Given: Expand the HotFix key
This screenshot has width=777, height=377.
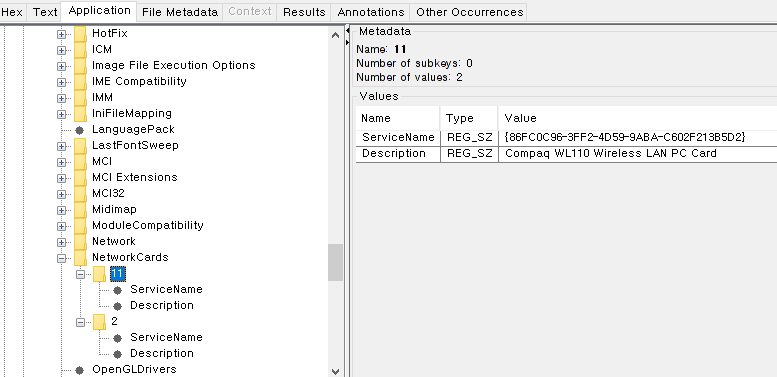Looking at the screenshot, I should click(61, 34).
